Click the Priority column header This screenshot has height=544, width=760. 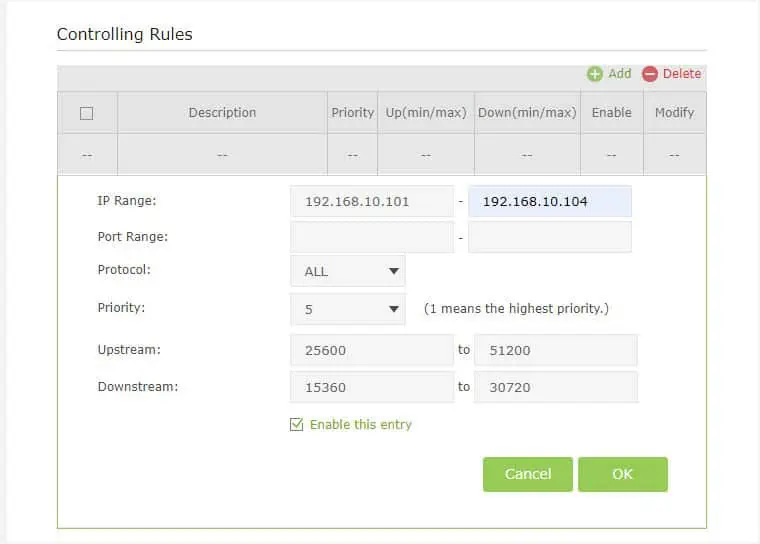(352, 113)
